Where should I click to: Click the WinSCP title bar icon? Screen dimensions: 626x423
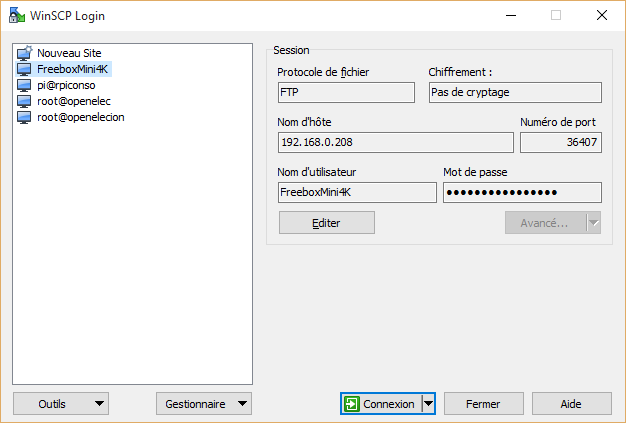17,16
